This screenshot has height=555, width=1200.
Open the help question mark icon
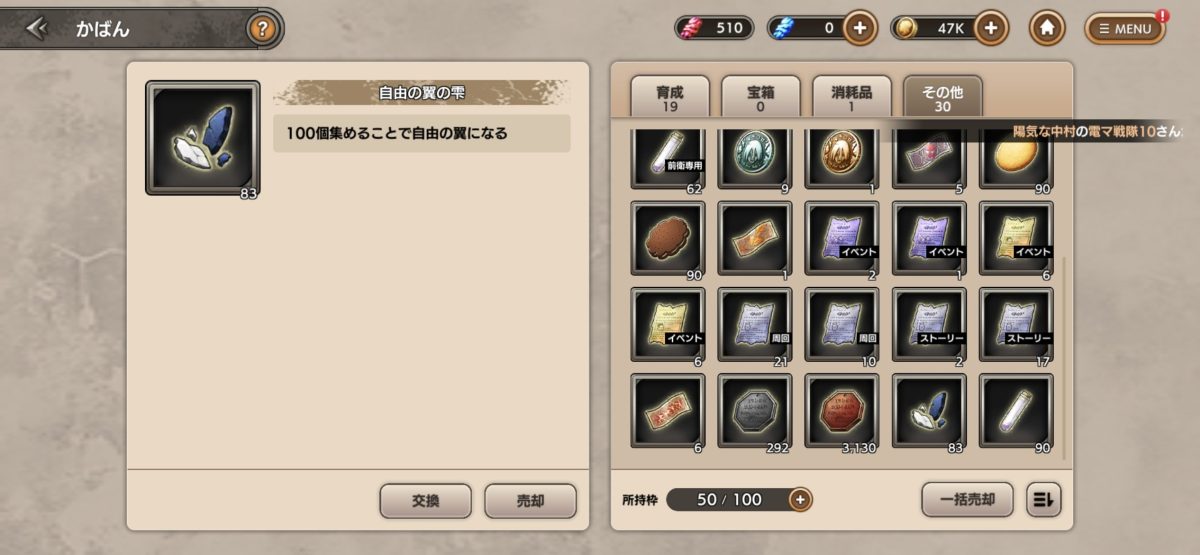[x=262, y=28]
